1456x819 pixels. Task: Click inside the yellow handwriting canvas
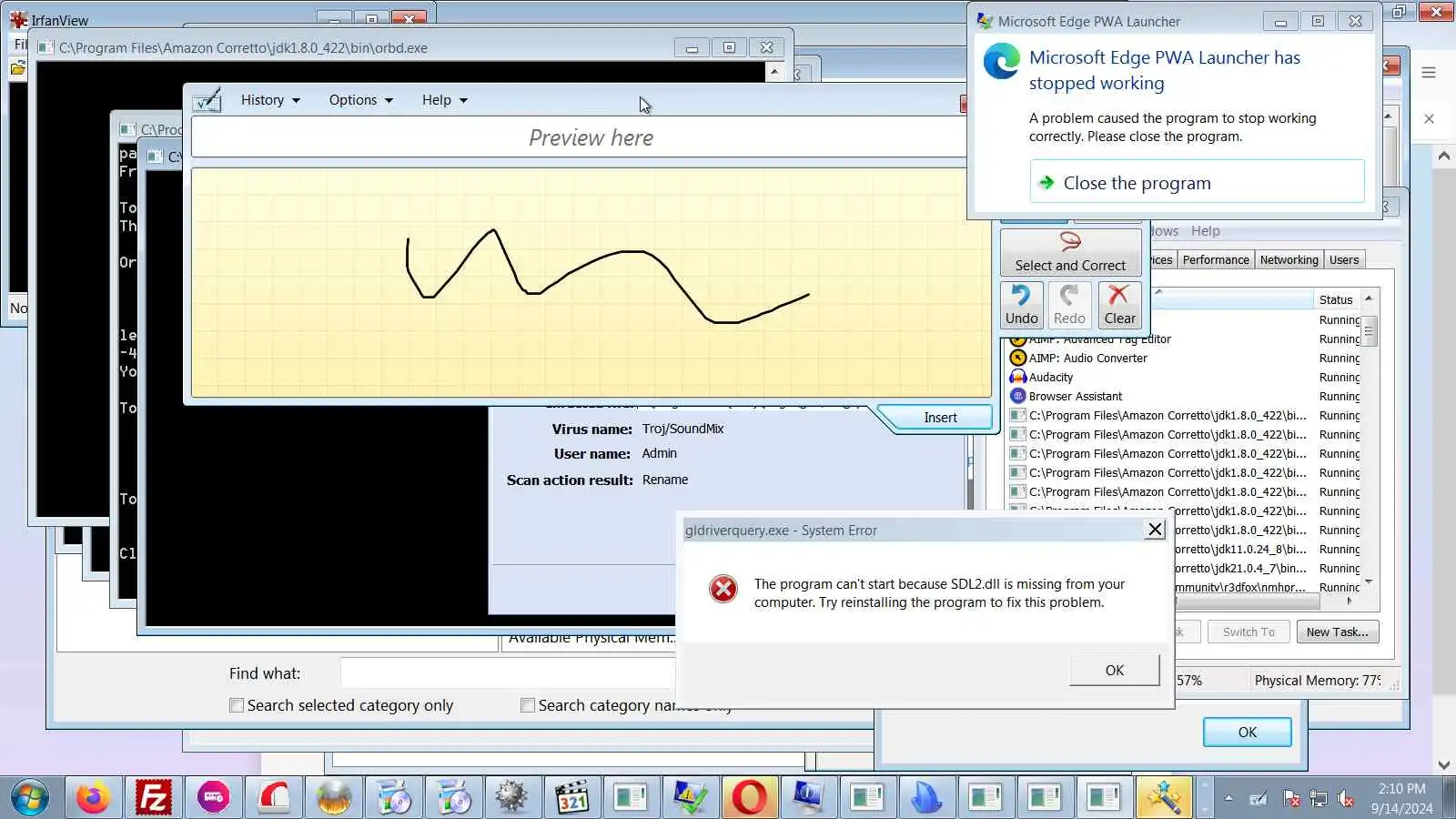(591, 282)
